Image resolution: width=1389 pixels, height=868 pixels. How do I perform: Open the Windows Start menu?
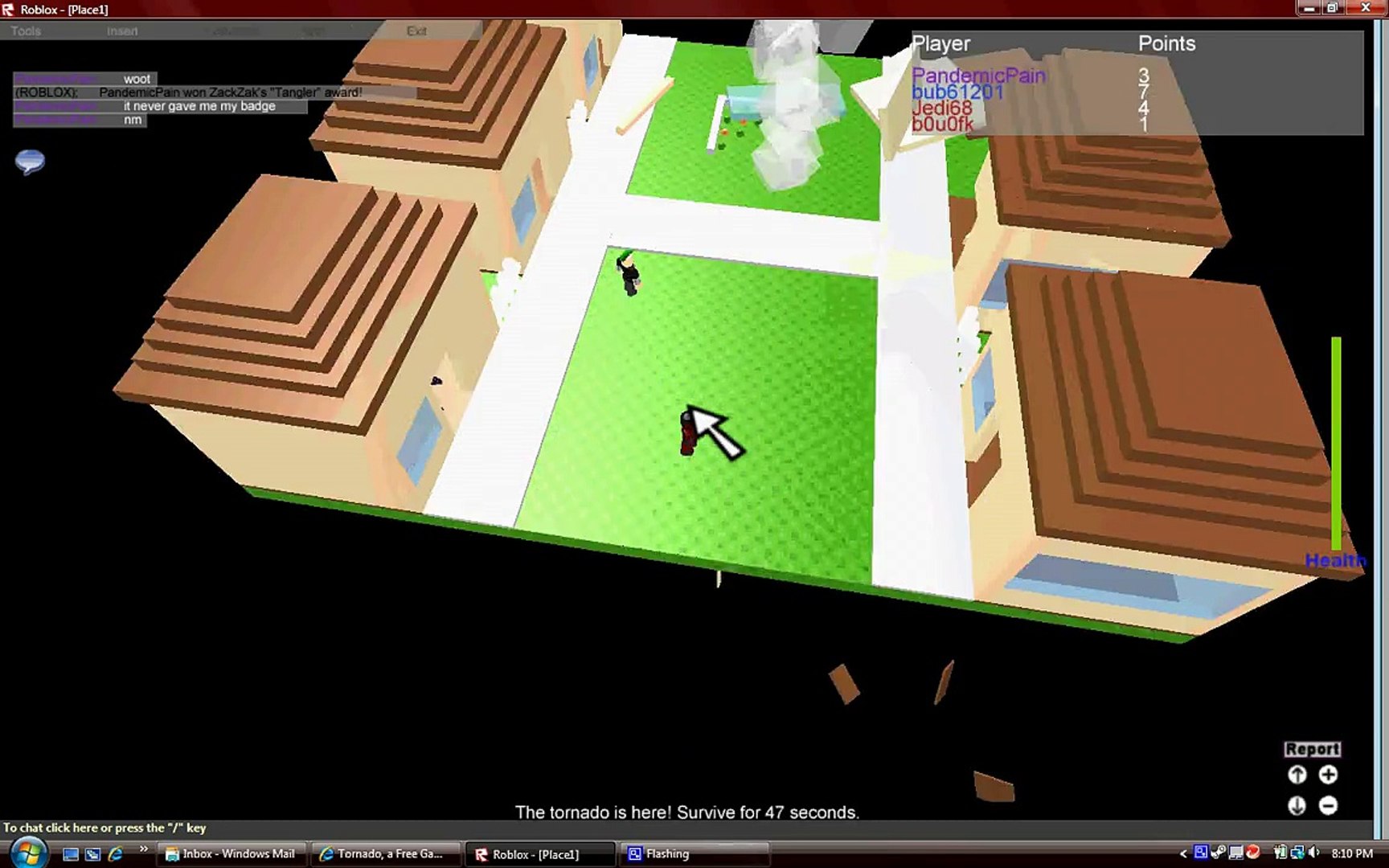[28, 853]
